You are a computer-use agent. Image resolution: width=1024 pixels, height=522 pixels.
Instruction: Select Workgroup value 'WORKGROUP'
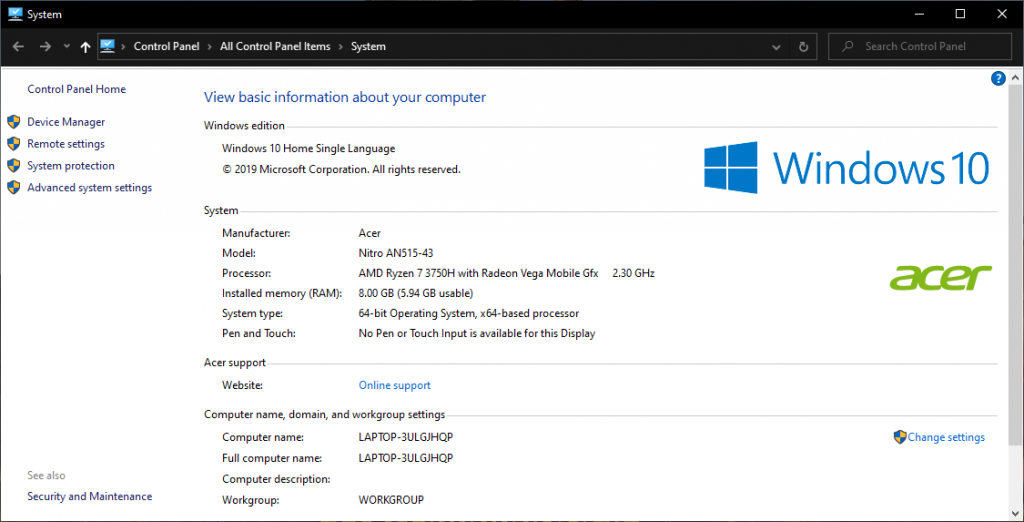[391, 500]
